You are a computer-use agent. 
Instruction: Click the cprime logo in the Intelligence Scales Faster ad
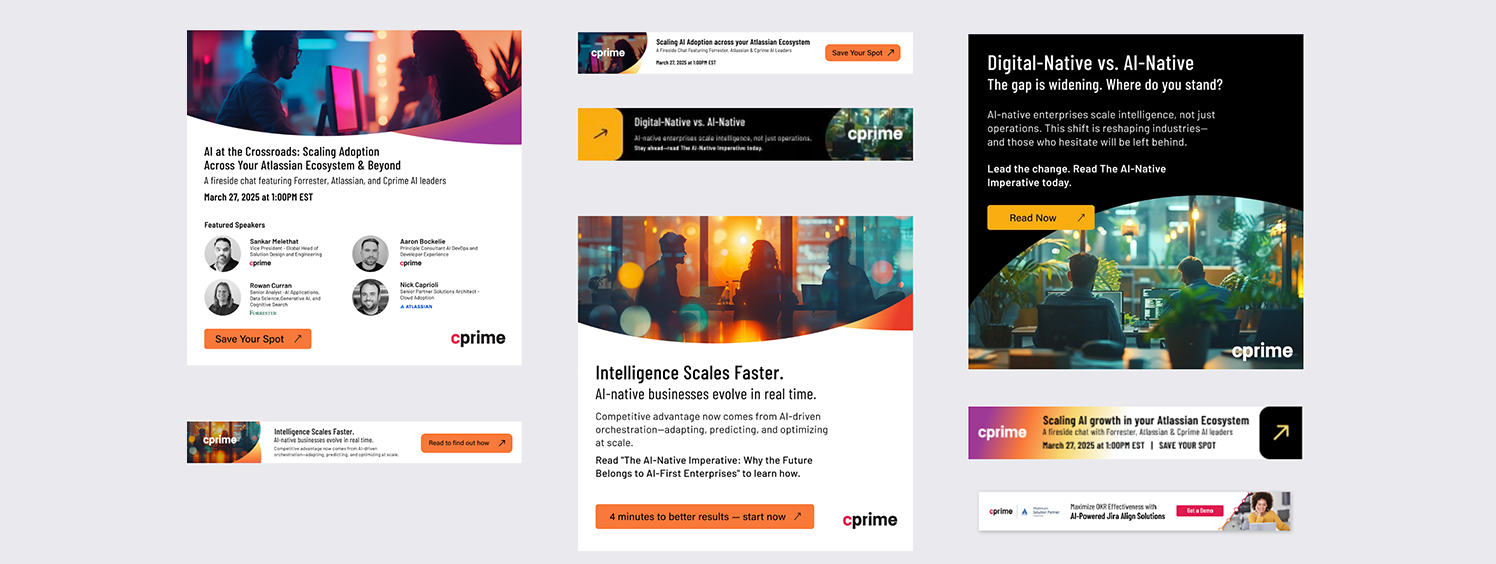click(870, 519)
